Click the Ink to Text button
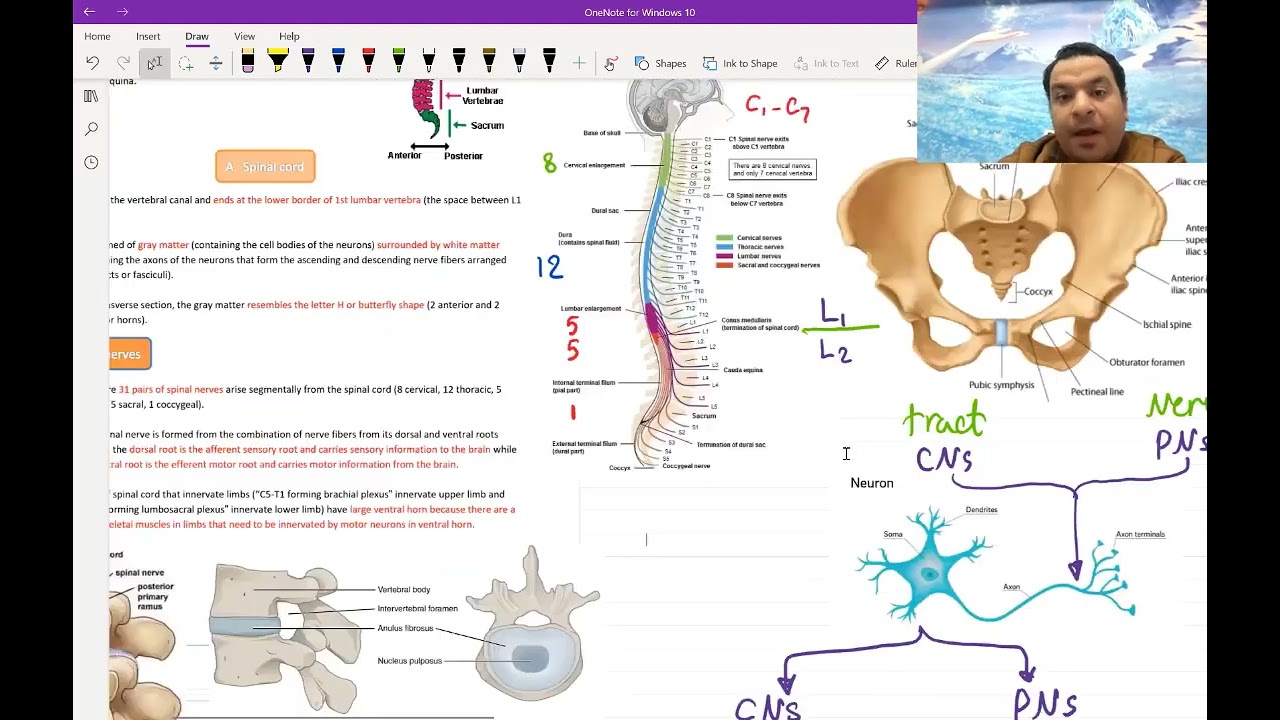Screen dimensions: 1280x720 (826, 63)
